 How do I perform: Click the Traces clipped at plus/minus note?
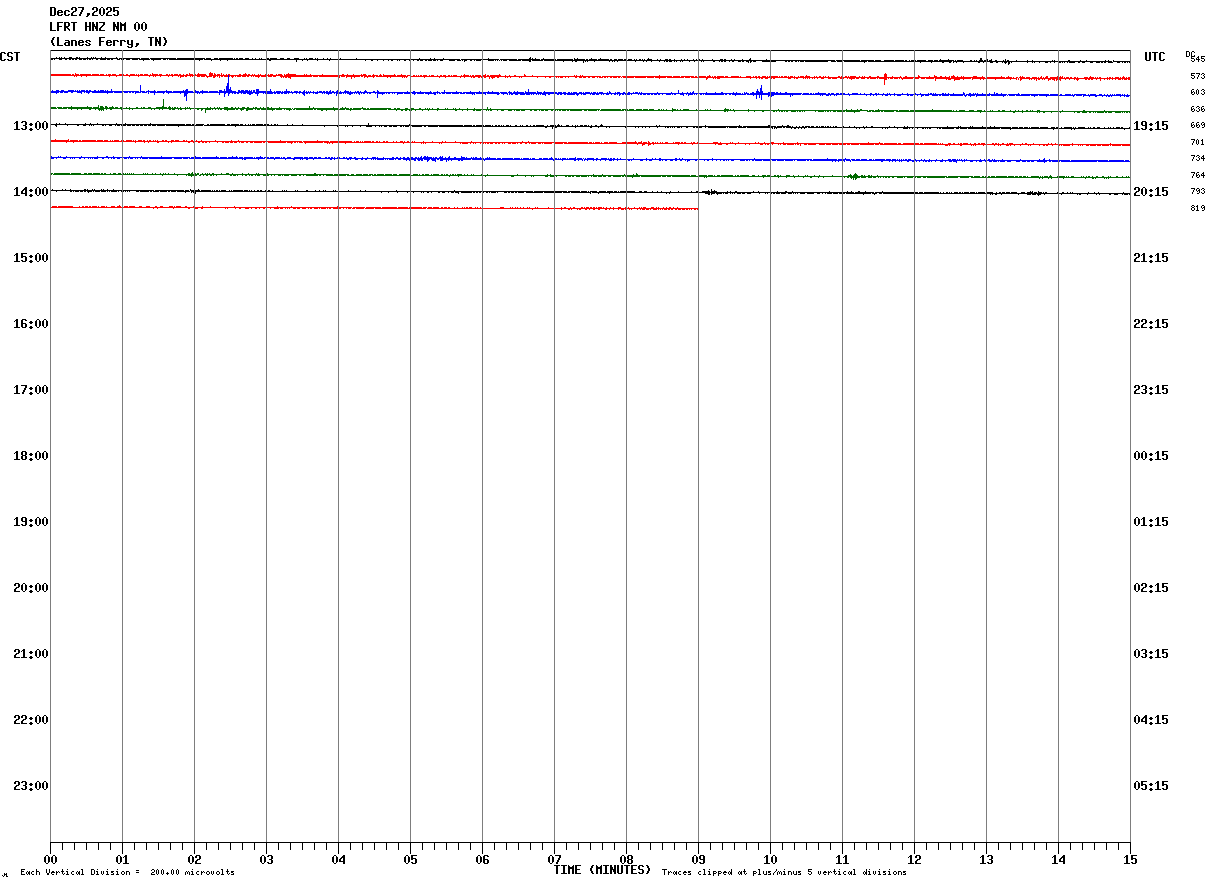tap(784, 873)
